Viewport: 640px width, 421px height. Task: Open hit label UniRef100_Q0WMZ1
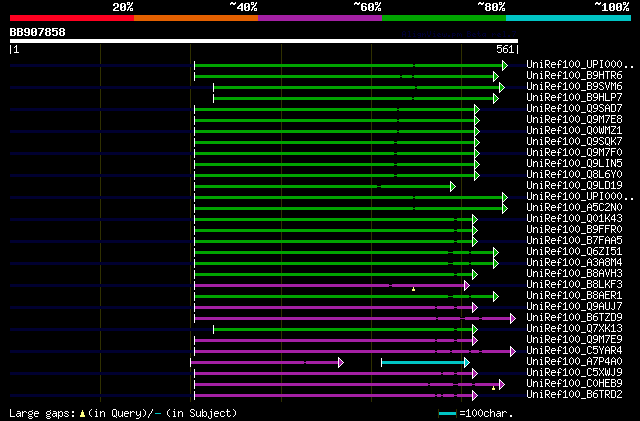[574, 131]
